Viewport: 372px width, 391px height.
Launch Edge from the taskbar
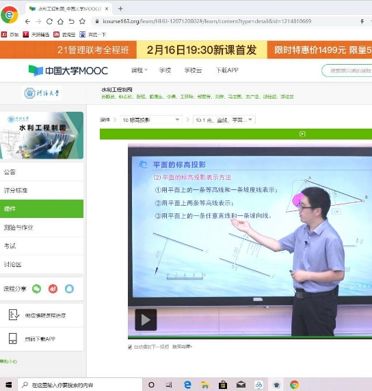click(188, 385)
